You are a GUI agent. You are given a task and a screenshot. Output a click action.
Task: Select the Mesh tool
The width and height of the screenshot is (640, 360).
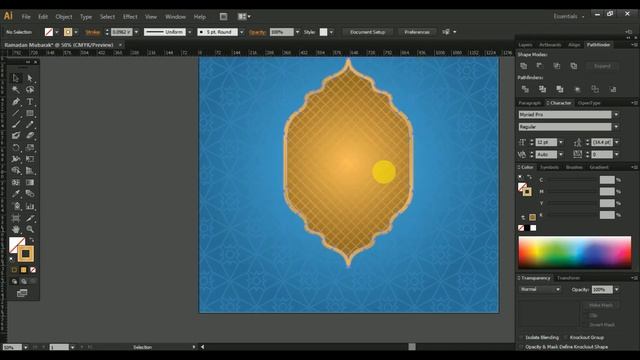point(16,182)
